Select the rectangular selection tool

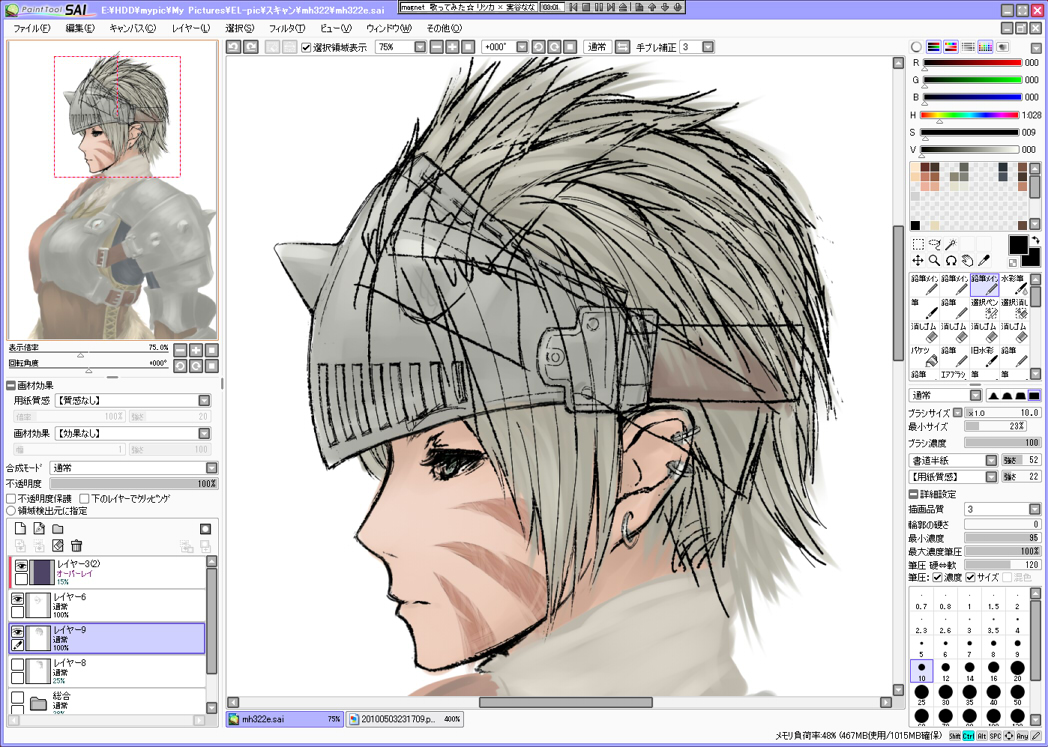point(918,245)
